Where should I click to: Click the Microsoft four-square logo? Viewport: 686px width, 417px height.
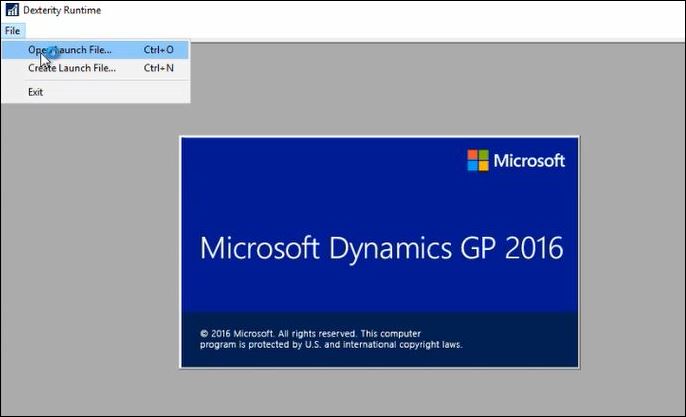(478, 160)
